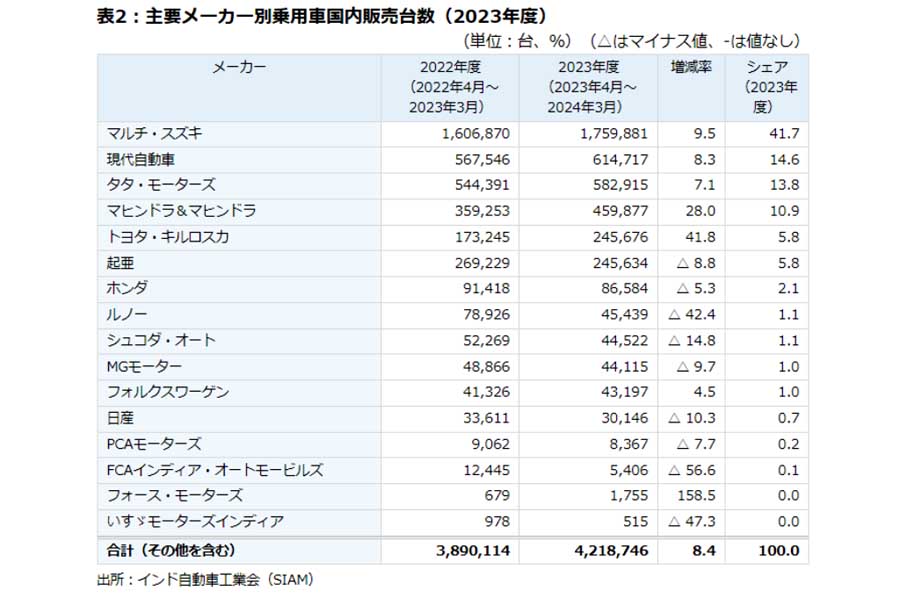Click the 日産 row label
Image resolution: width=900 pixels, height=599 pixels.
(x=120, y=418)
